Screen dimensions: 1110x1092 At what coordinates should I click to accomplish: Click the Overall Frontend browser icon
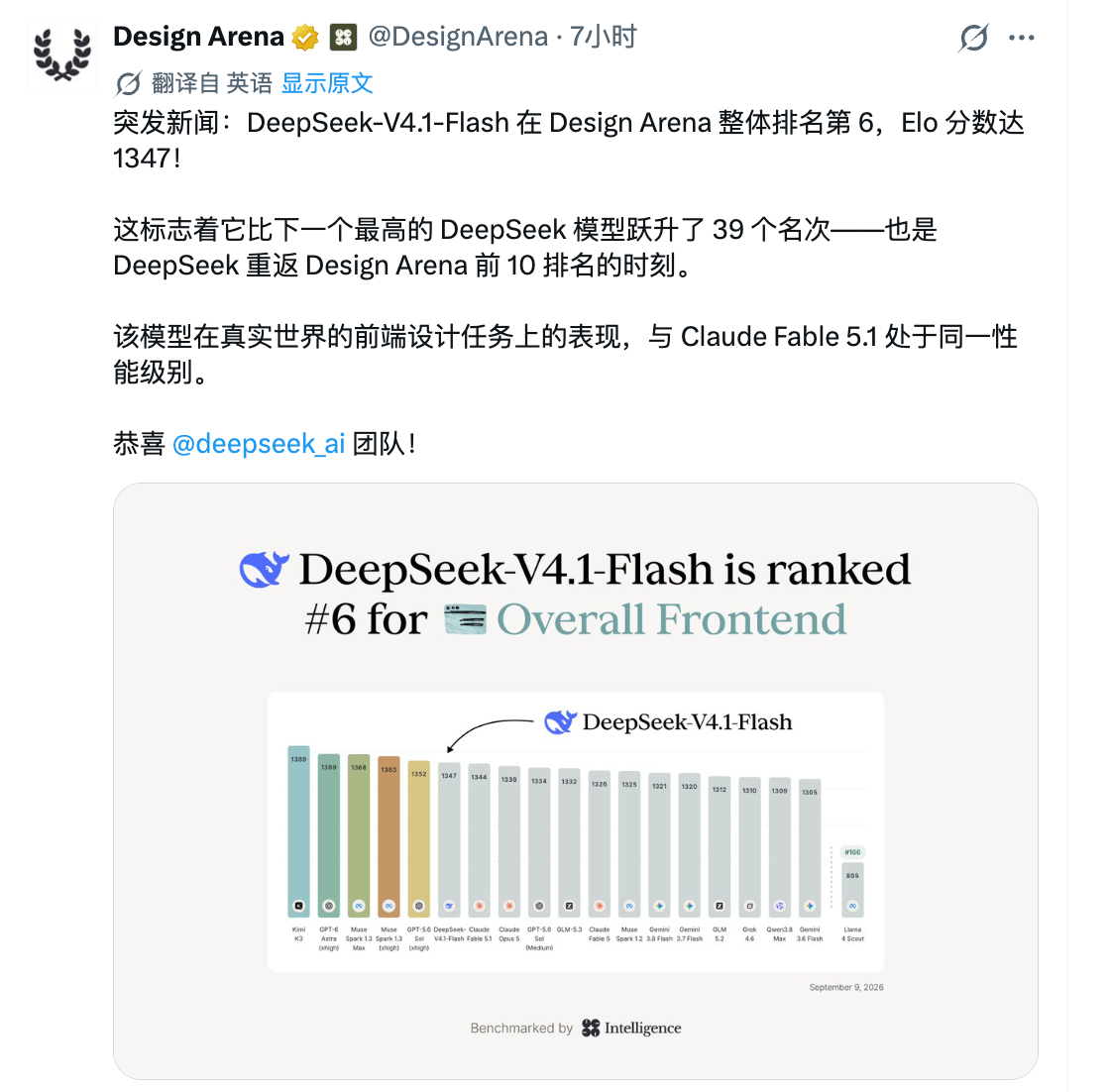point(465,619)
